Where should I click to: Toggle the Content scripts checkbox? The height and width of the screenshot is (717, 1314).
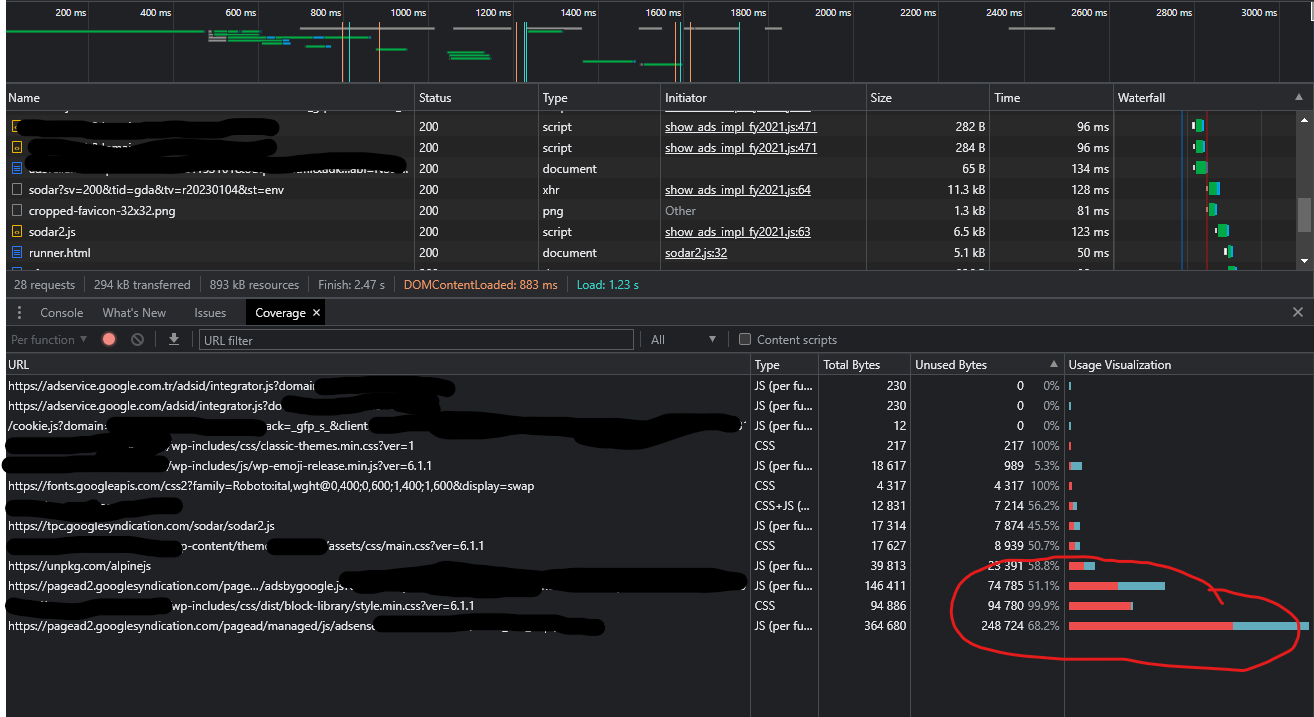coord(744,340)
